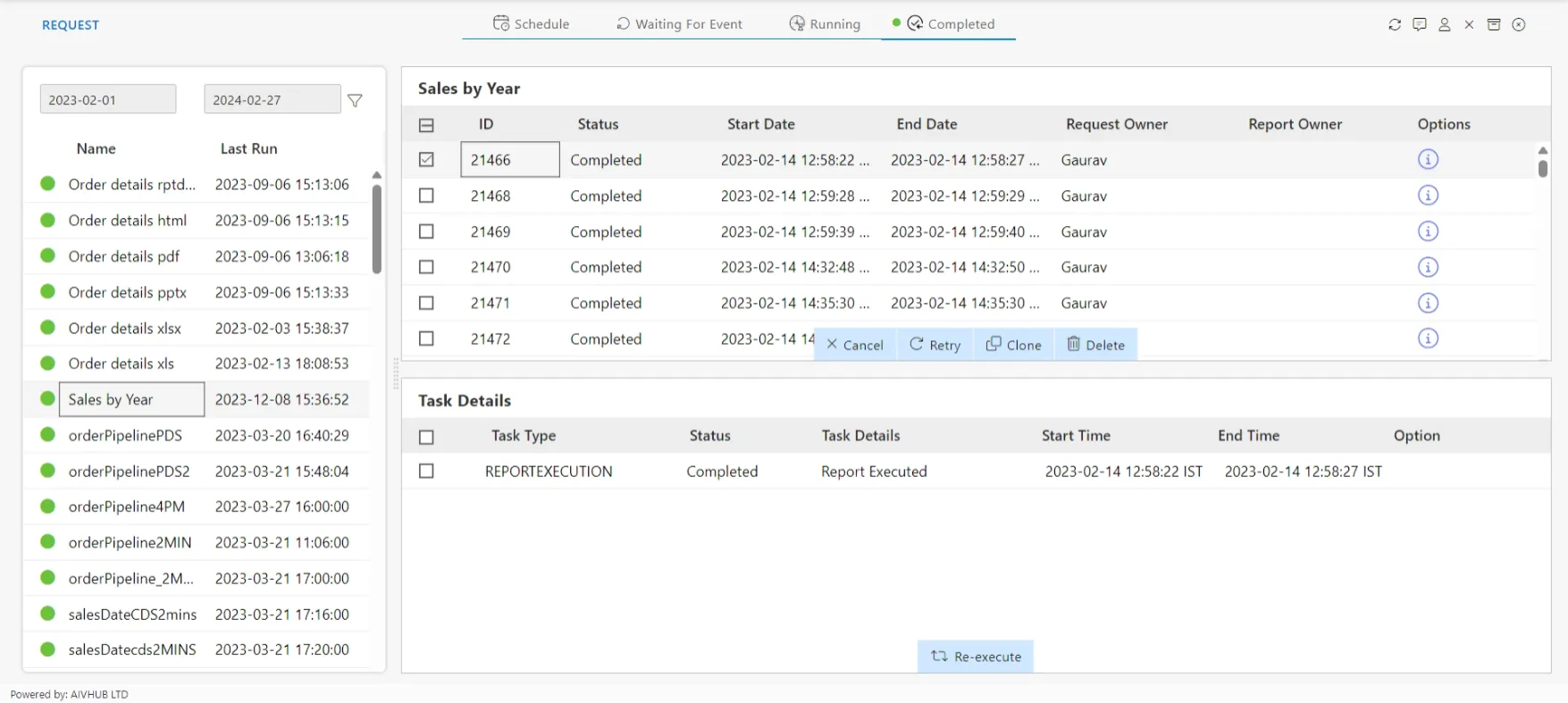
Task: Click the REQUEST heading link
Action: point(71,25)
